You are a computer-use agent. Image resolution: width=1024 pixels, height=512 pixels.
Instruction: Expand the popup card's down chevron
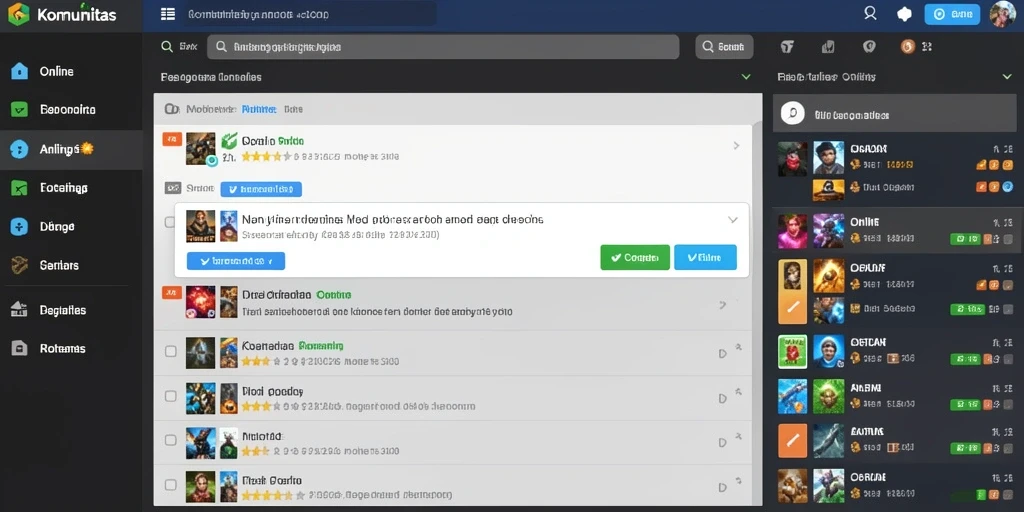pyautogui.click(x=733, y=220)
